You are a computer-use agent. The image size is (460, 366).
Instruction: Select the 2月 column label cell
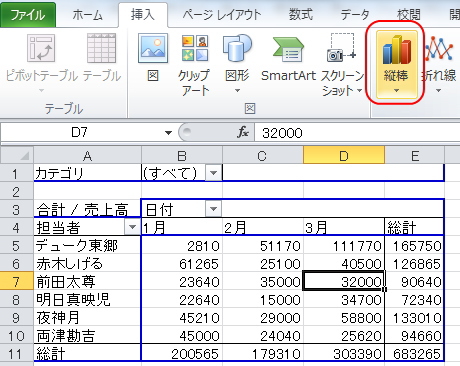263,227
